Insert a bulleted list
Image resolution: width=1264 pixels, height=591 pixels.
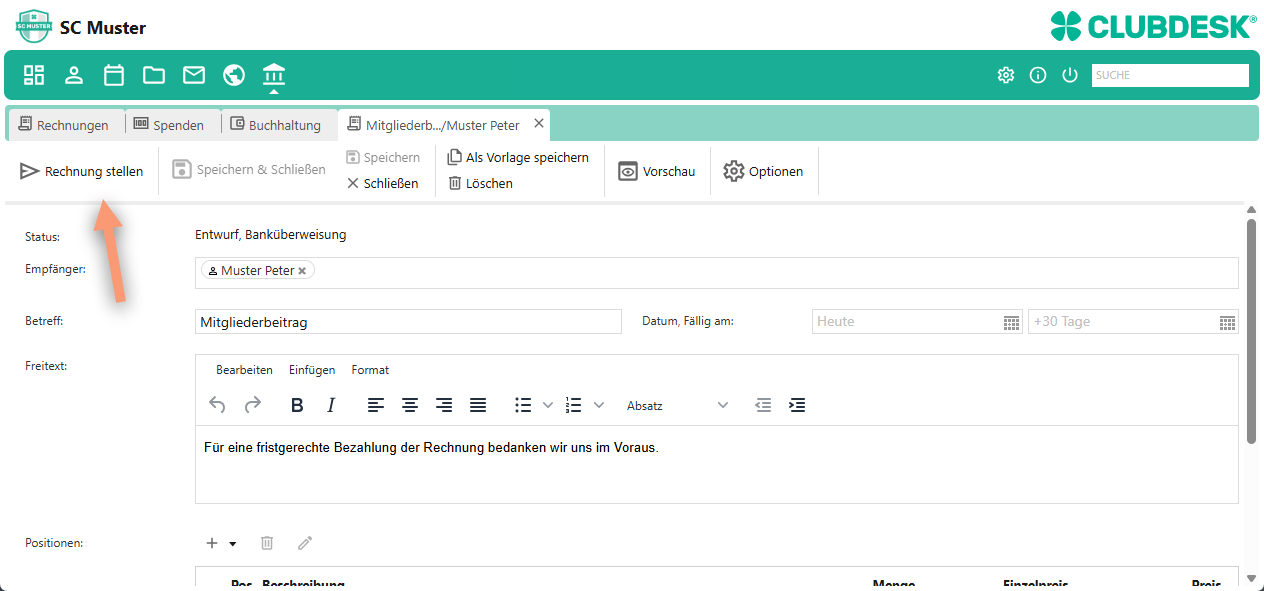tap(523, 405)
